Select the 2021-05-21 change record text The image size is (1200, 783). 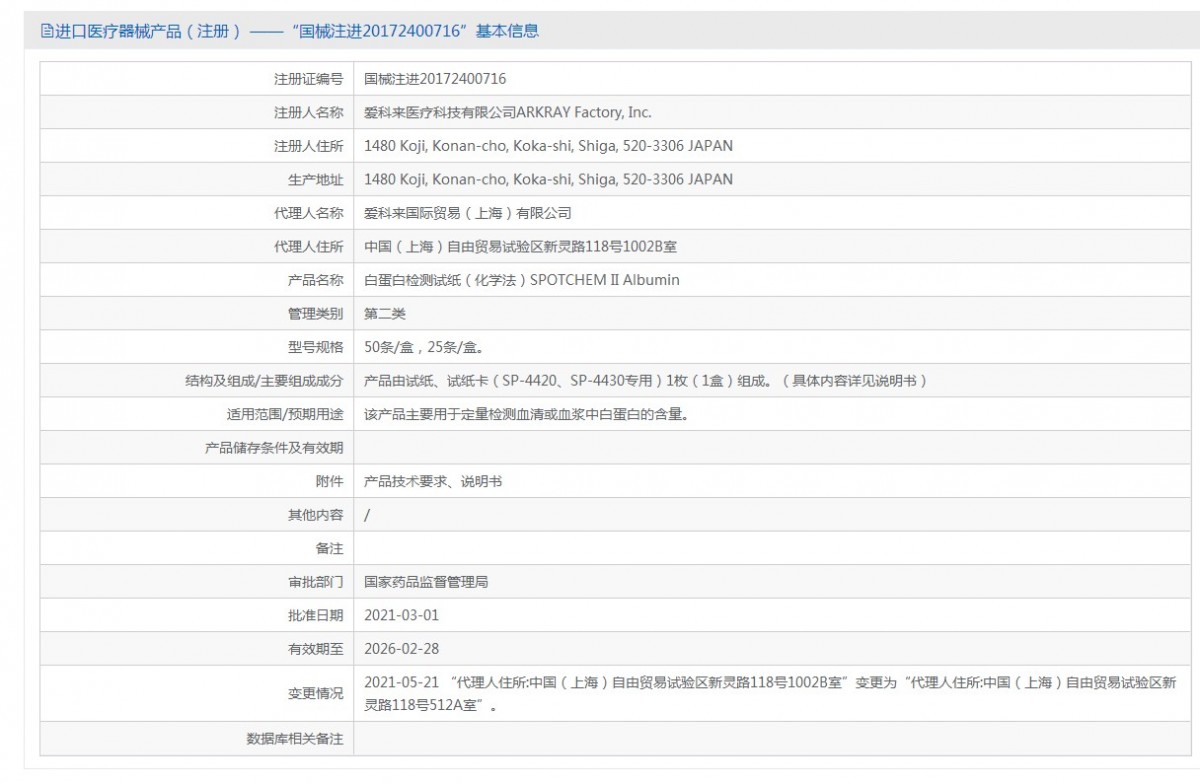(770, 693)
